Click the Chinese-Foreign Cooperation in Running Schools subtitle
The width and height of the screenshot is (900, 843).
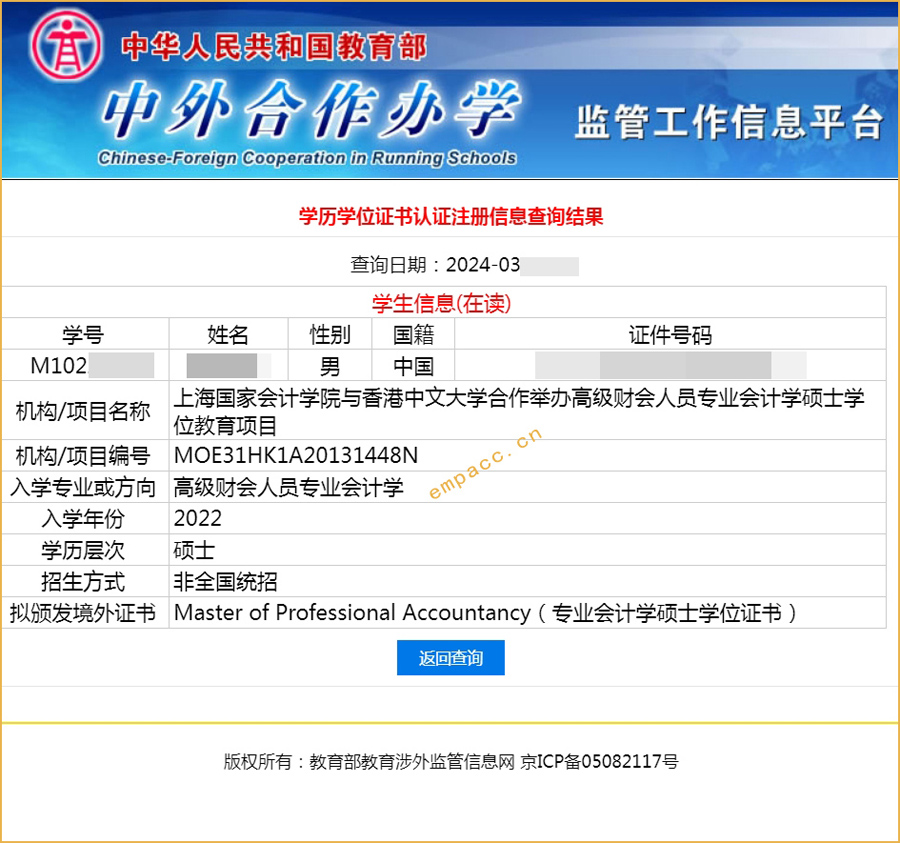tap(307, 158)
